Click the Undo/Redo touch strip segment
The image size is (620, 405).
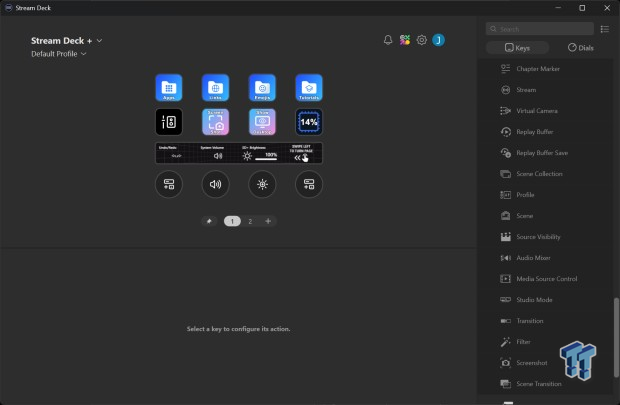pos(176,153)
